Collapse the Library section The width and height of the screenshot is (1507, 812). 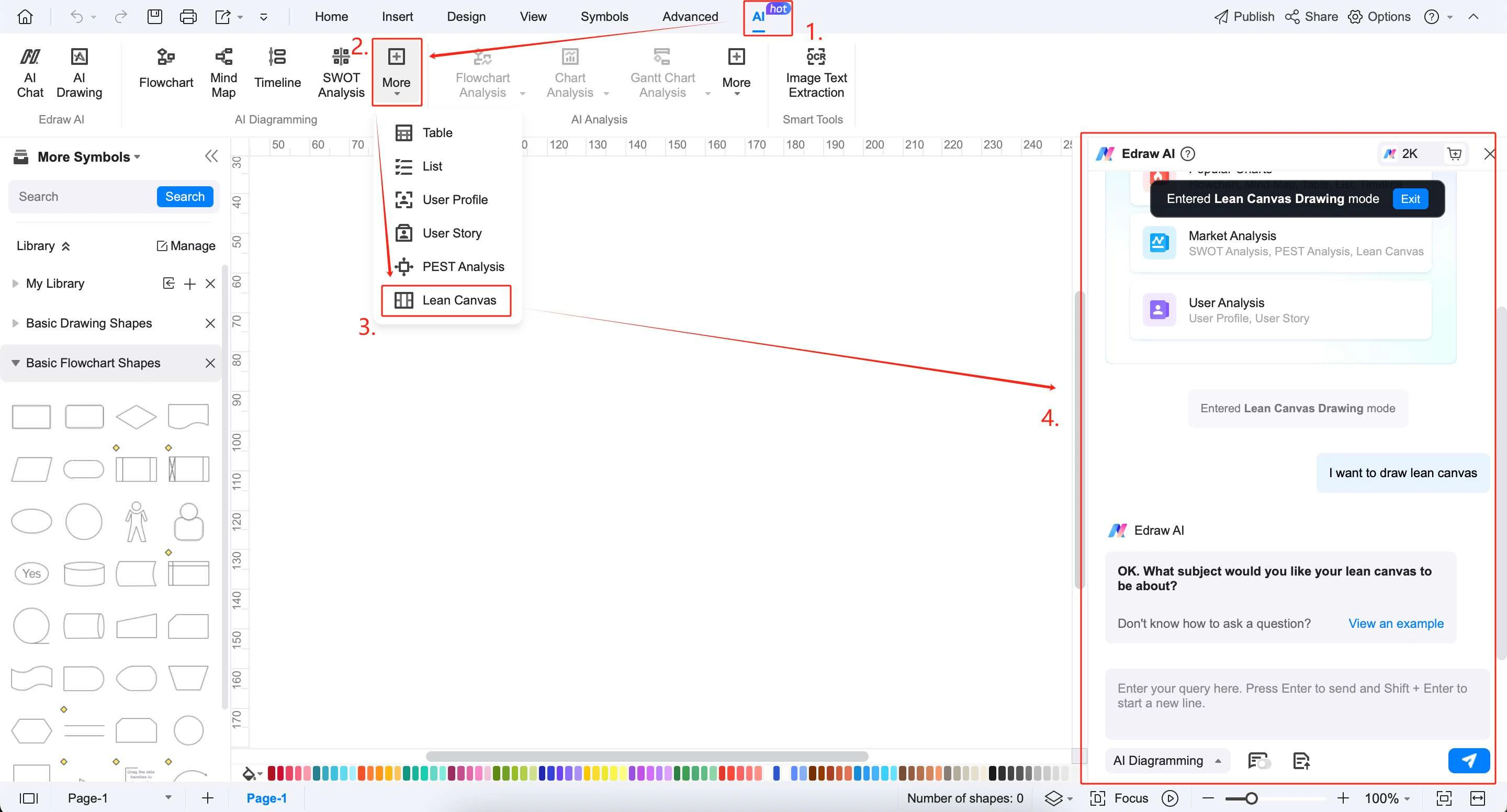click(65, 246)
